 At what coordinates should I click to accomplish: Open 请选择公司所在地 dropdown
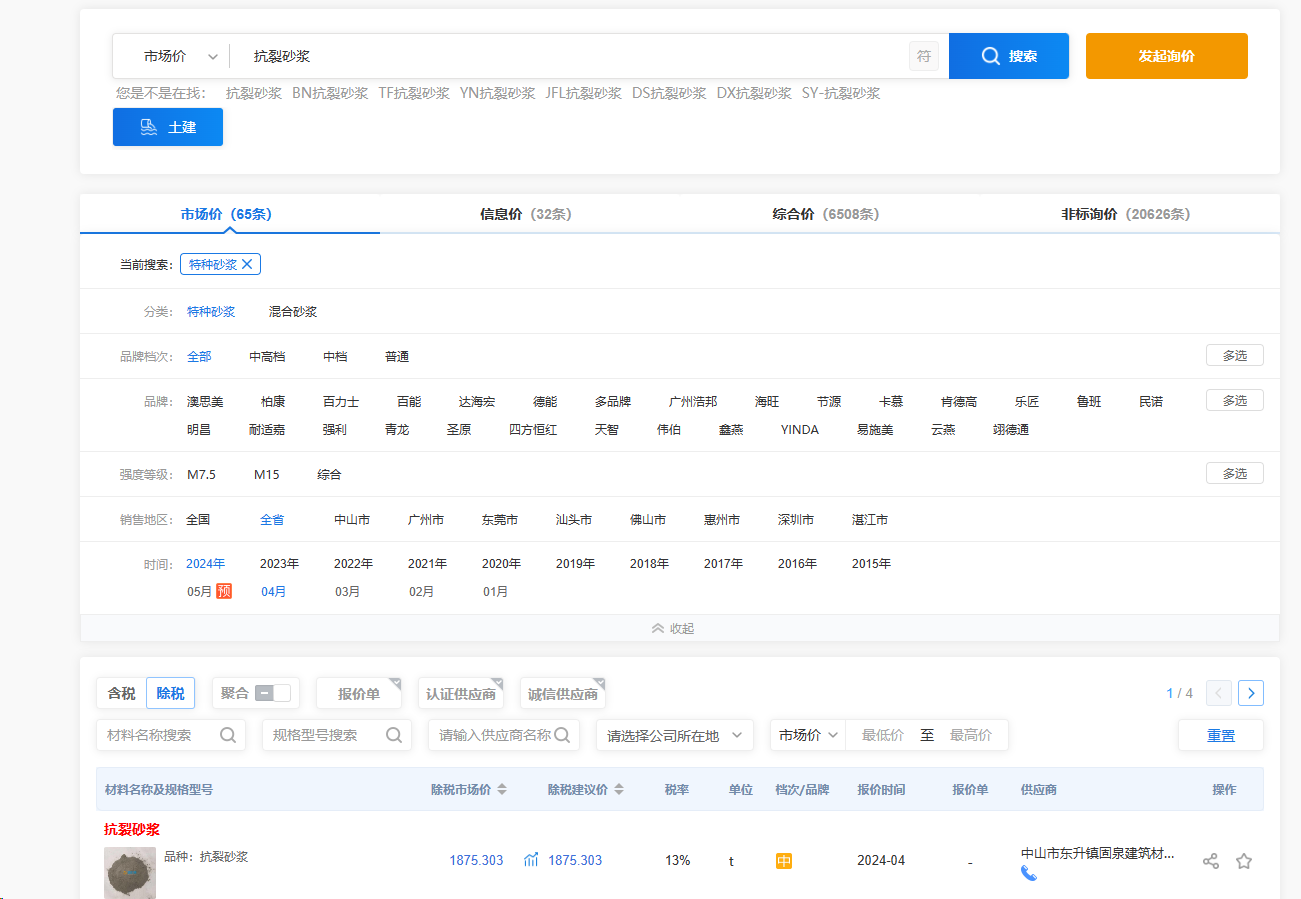click(x=675, y=735)
